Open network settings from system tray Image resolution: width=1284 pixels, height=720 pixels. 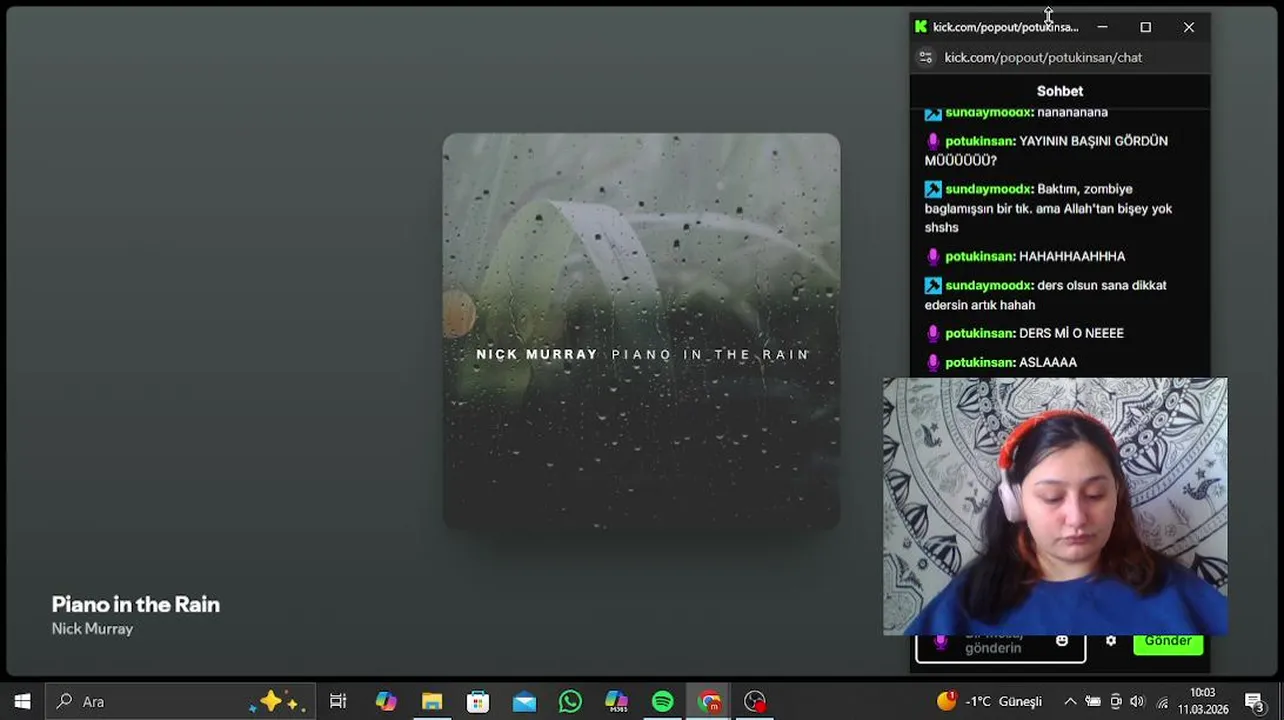click(x=1162, y=702)
